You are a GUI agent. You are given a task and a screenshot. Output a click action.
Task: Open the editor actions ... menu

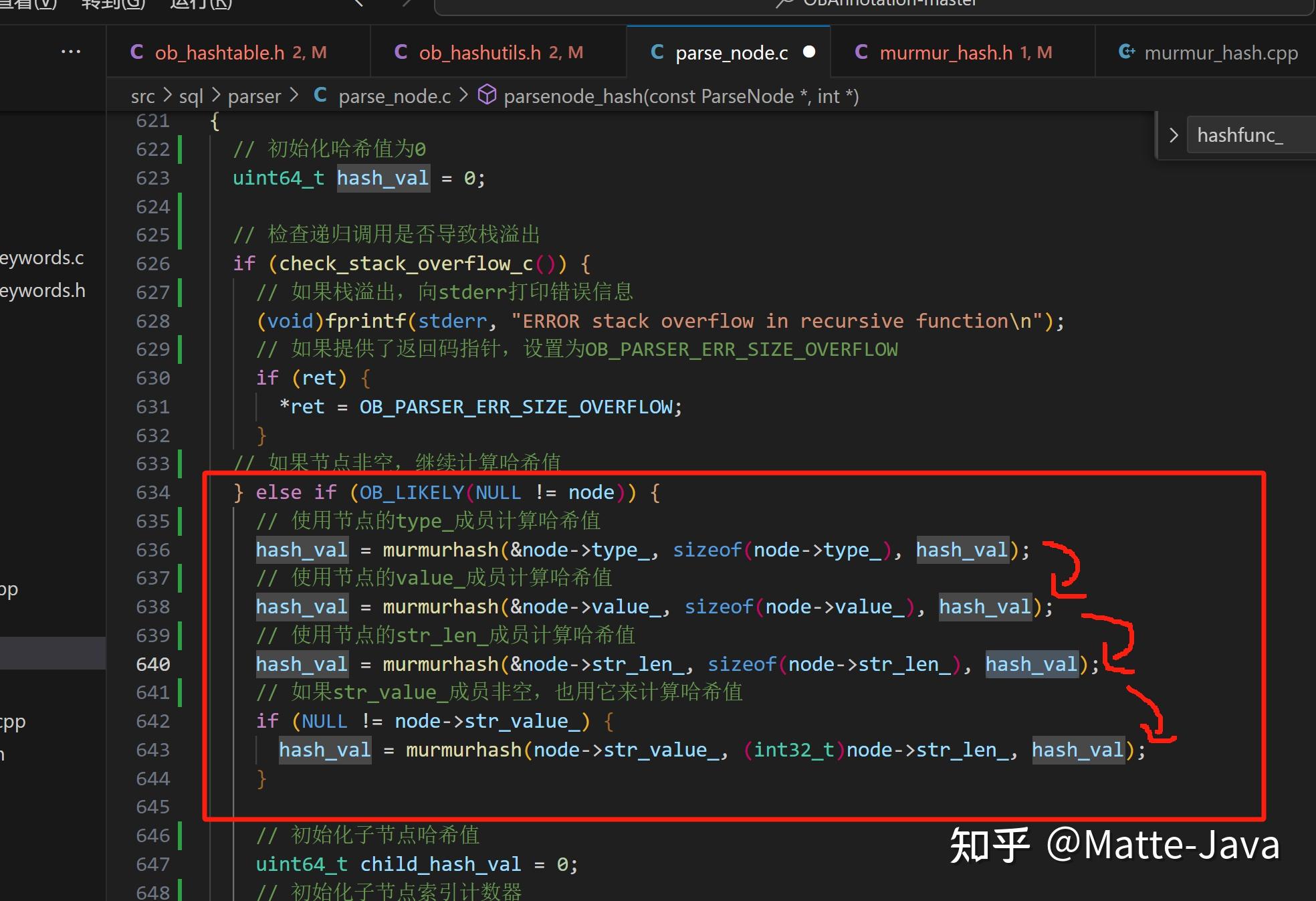[x=71, y=52]
